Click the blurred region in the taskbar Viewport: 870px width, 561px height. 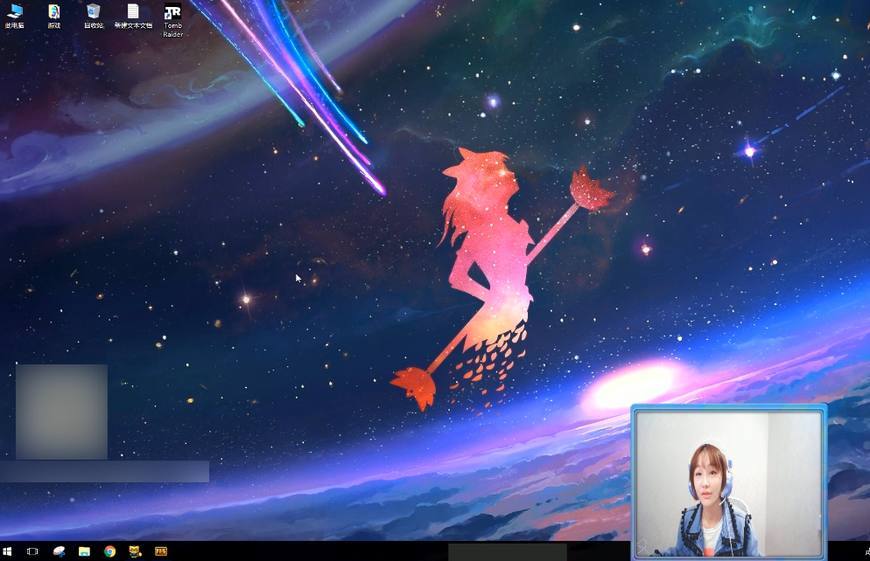coord(507,552)
